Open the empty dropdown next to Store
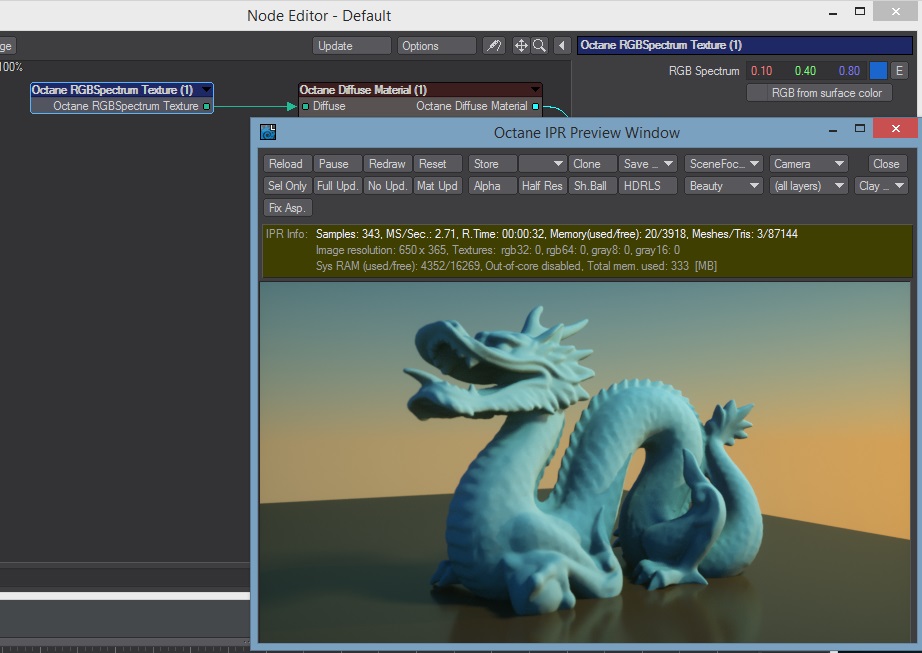The height and width of the screenshot is (653, 922). [543, 164]
